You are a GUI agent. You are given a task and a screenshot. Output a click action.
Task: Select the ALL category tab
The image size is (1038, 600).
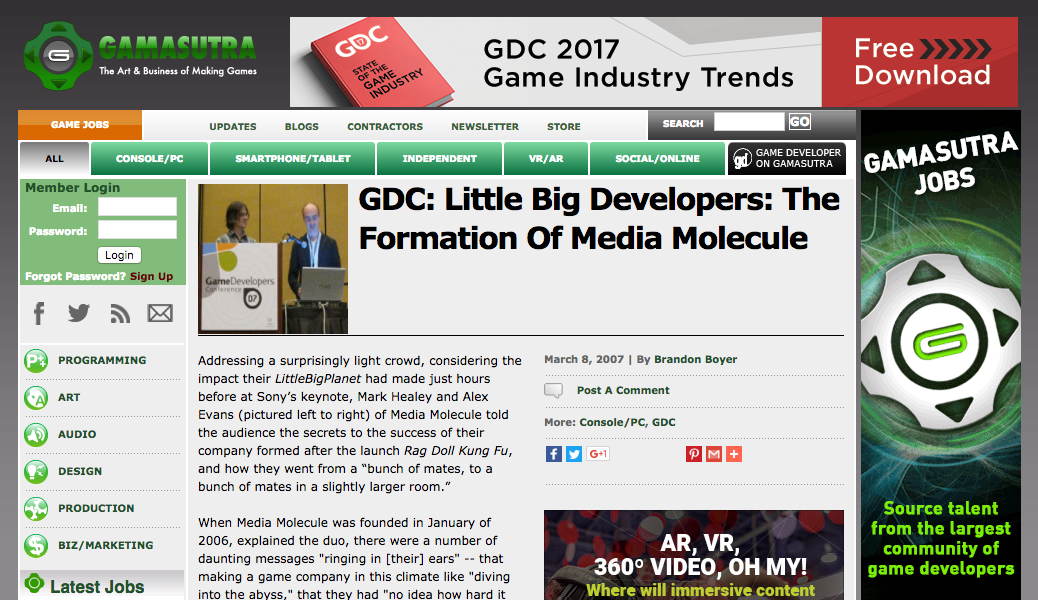tap(54, 159)
